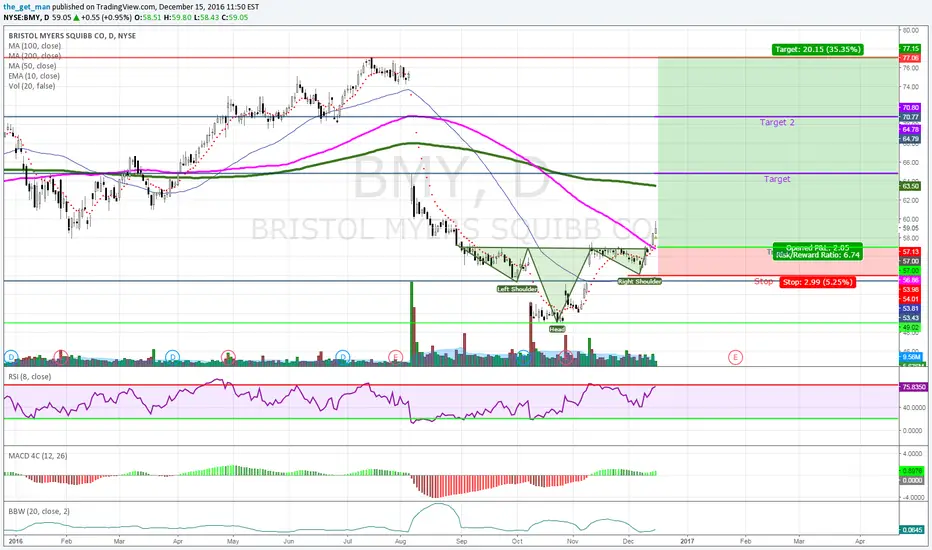The image size is (932, 550).
Task: Select the MA (200, close) indicator label
Action: click(34, 56)
